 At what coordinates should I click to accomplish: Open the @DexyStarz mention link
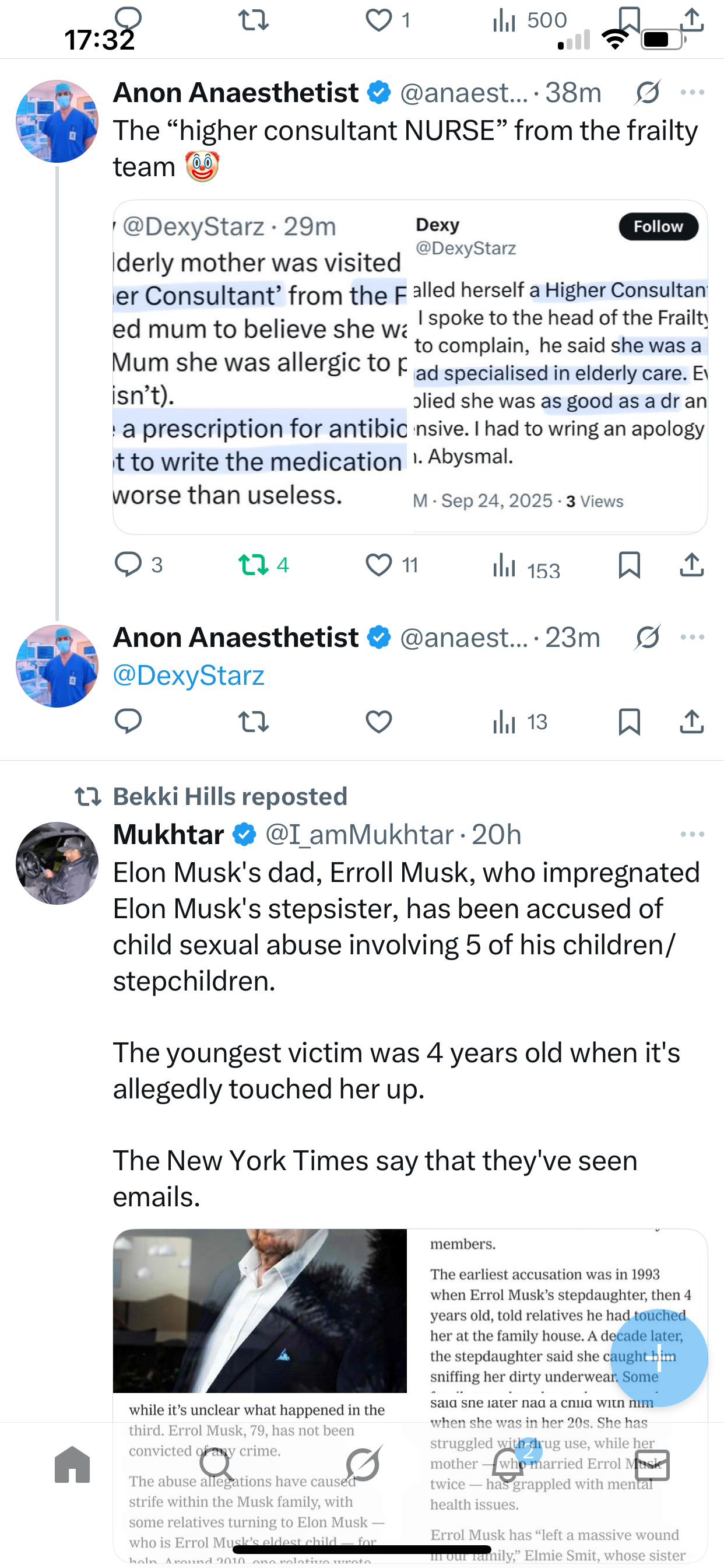(189, 675)
